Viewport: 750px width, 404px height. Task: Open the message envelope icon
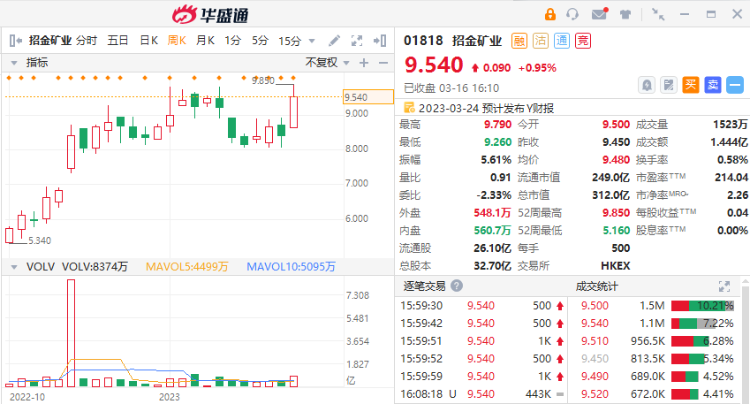point(600,14)
